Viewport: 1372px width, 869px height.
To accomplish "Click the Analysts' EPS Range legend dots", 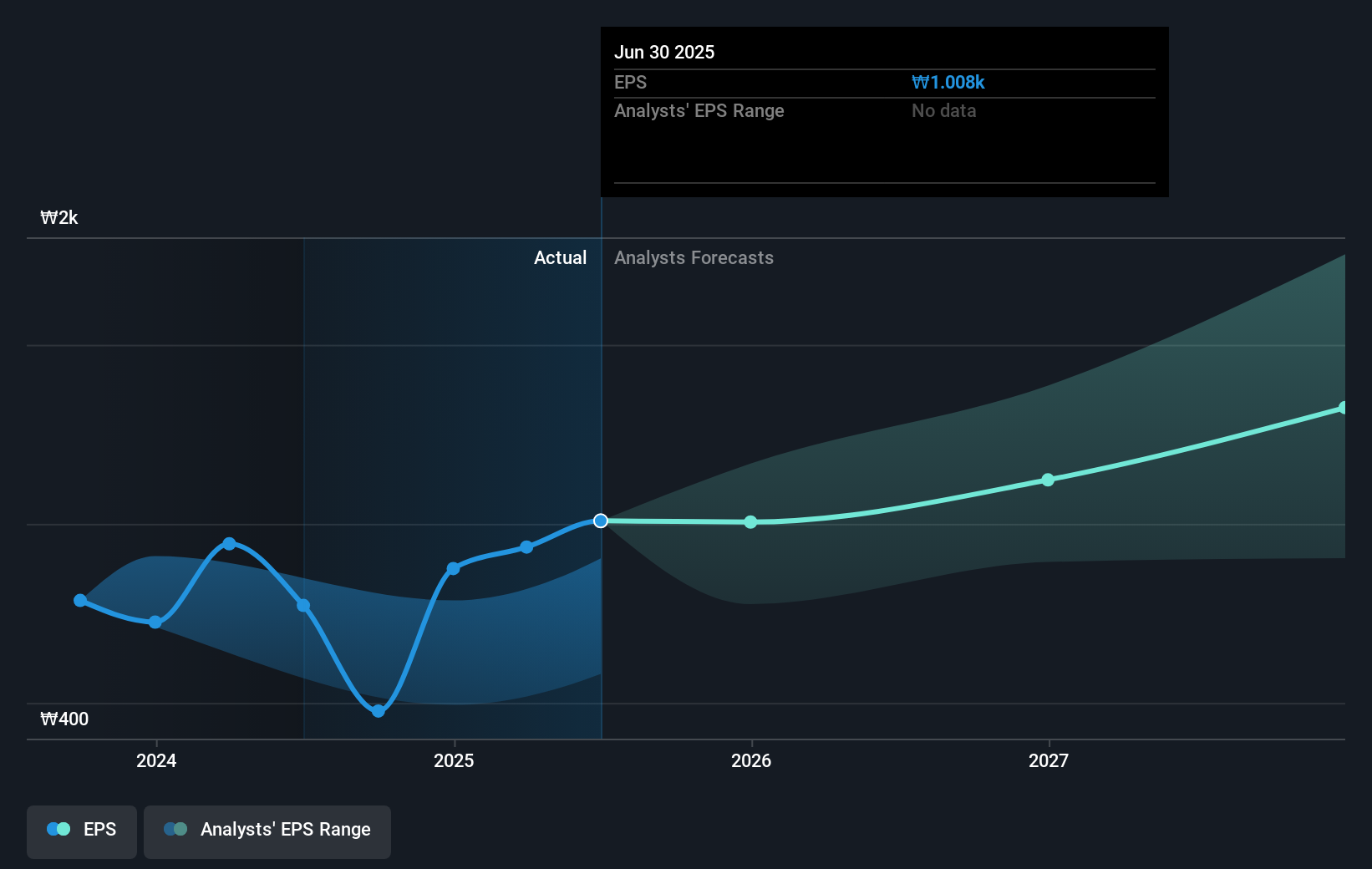I will pos(175,830).
